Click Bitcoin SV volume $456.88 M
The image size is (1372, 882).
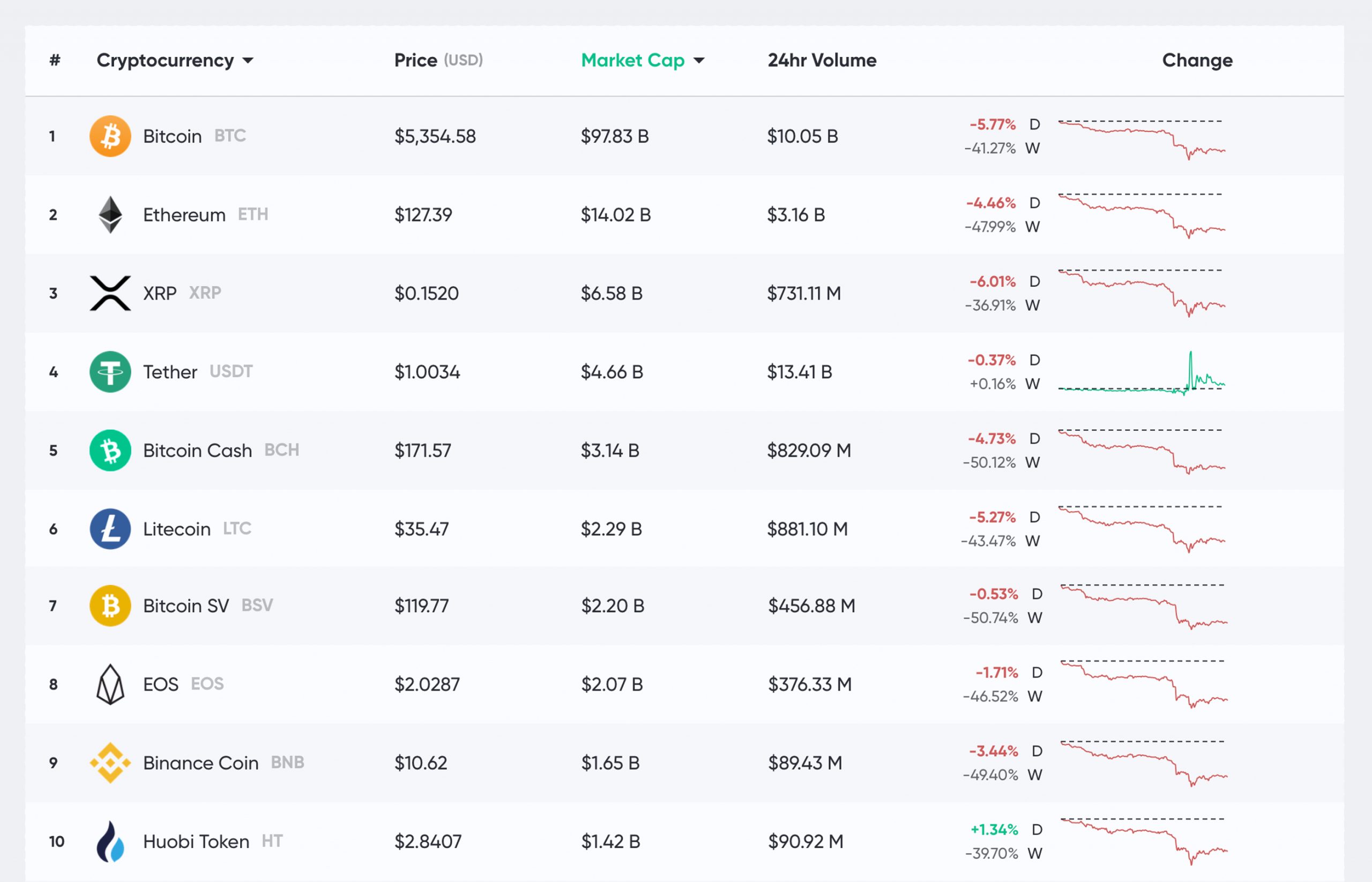811,606
